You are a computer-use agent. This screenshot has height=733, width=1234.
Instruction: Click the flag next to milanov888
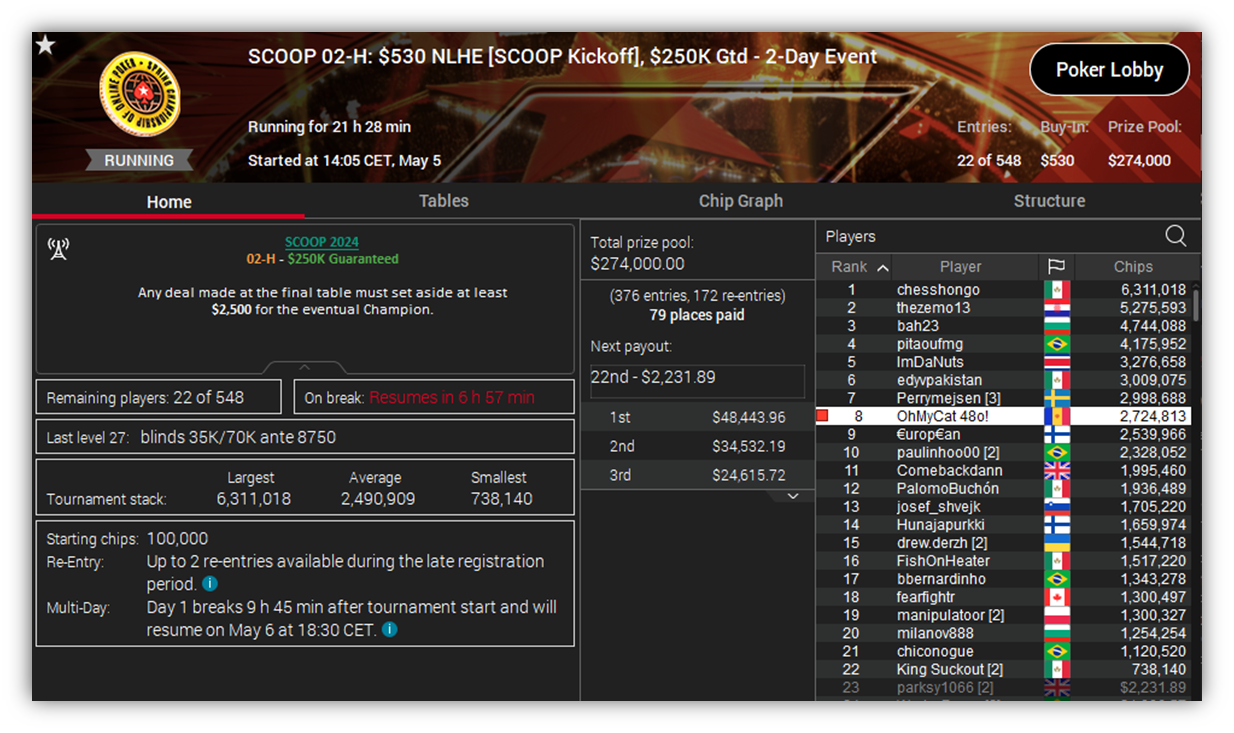(x=1056, y=633)
